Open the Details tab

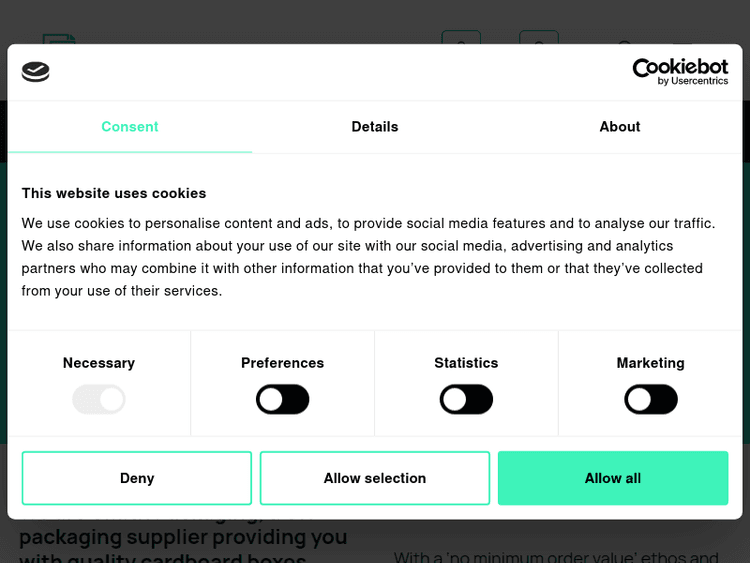[375, 127]
